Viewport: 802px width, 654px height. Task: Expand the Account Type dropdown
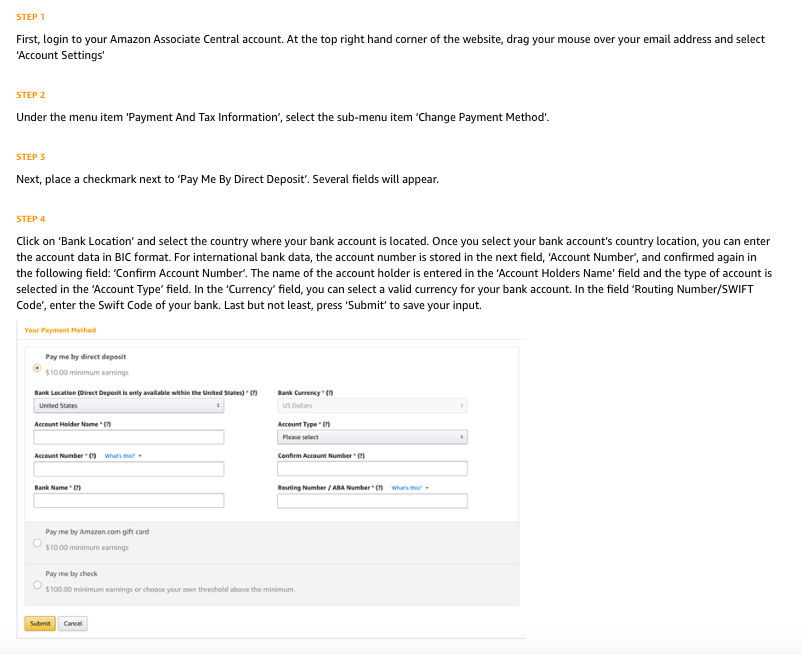(x=372, y=437)
